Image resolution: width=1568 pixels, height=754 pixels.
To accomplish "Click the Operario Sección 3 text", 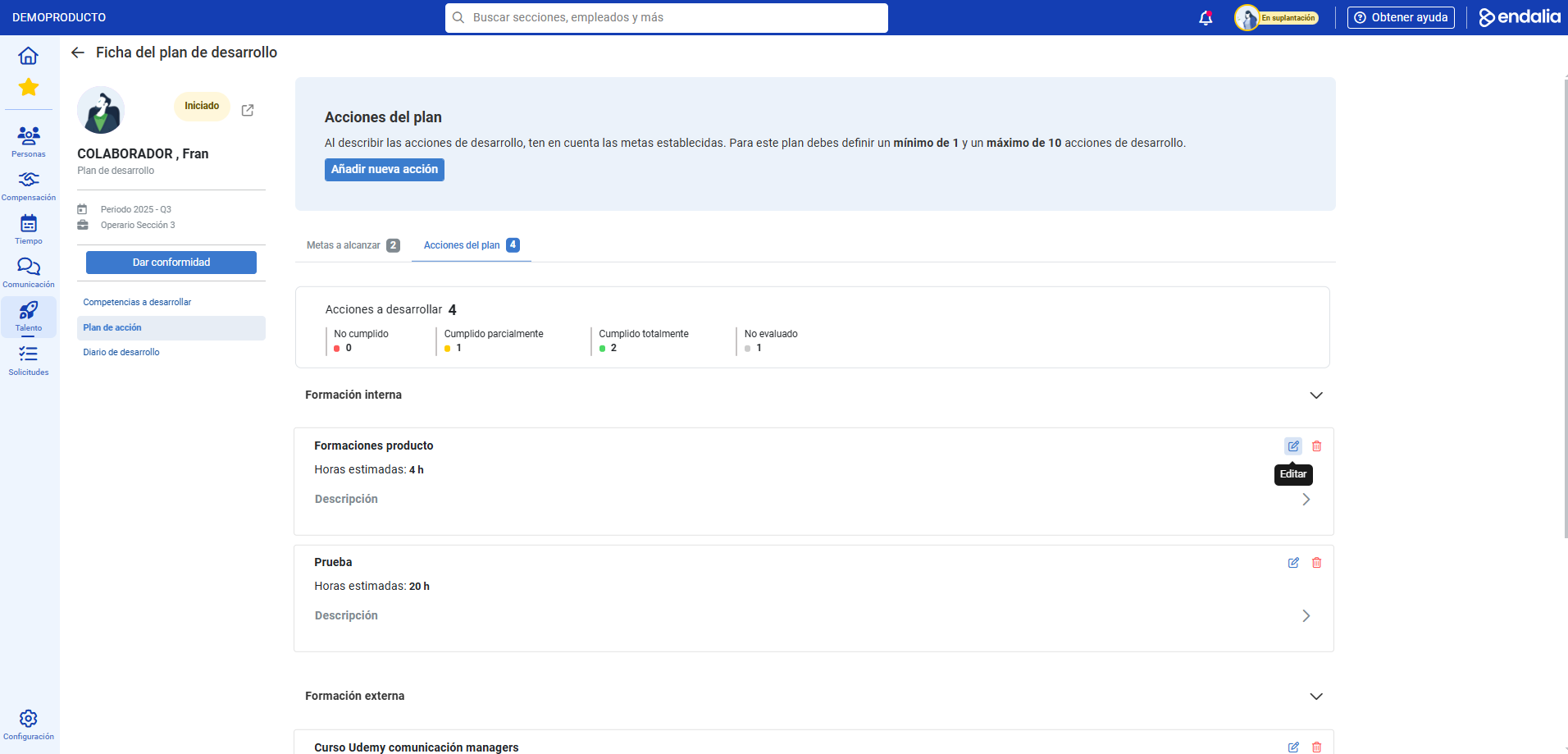I will 138,226.
